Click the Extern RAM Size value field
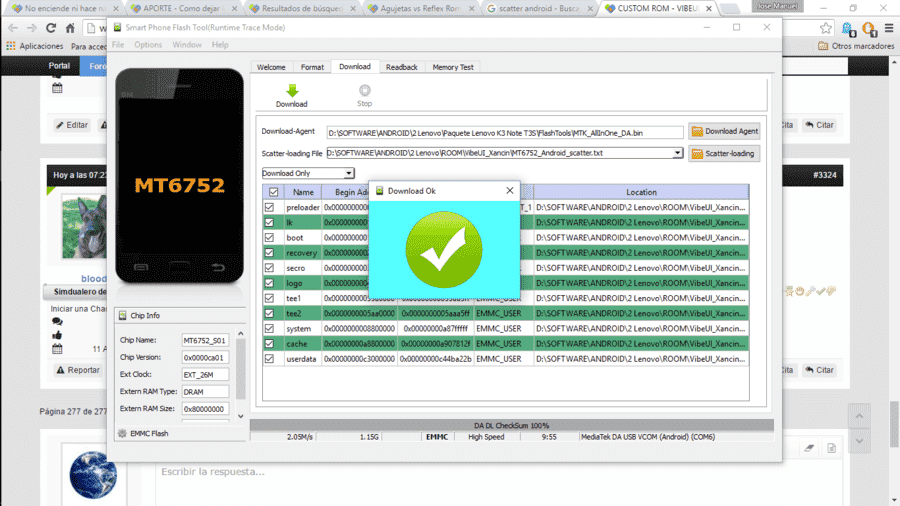 [205, 409]
